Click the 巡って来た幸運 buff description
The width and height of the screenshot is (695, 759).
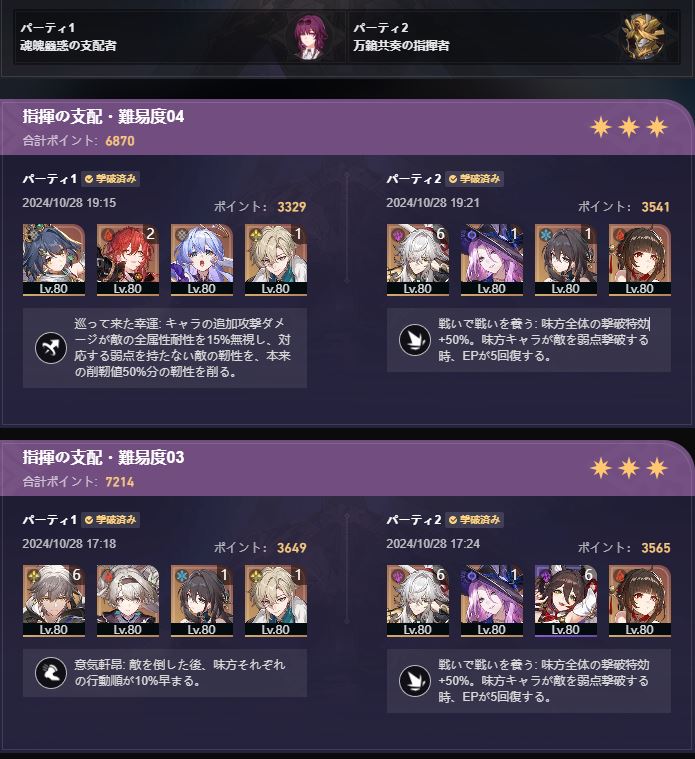click(x=182, y=348)
